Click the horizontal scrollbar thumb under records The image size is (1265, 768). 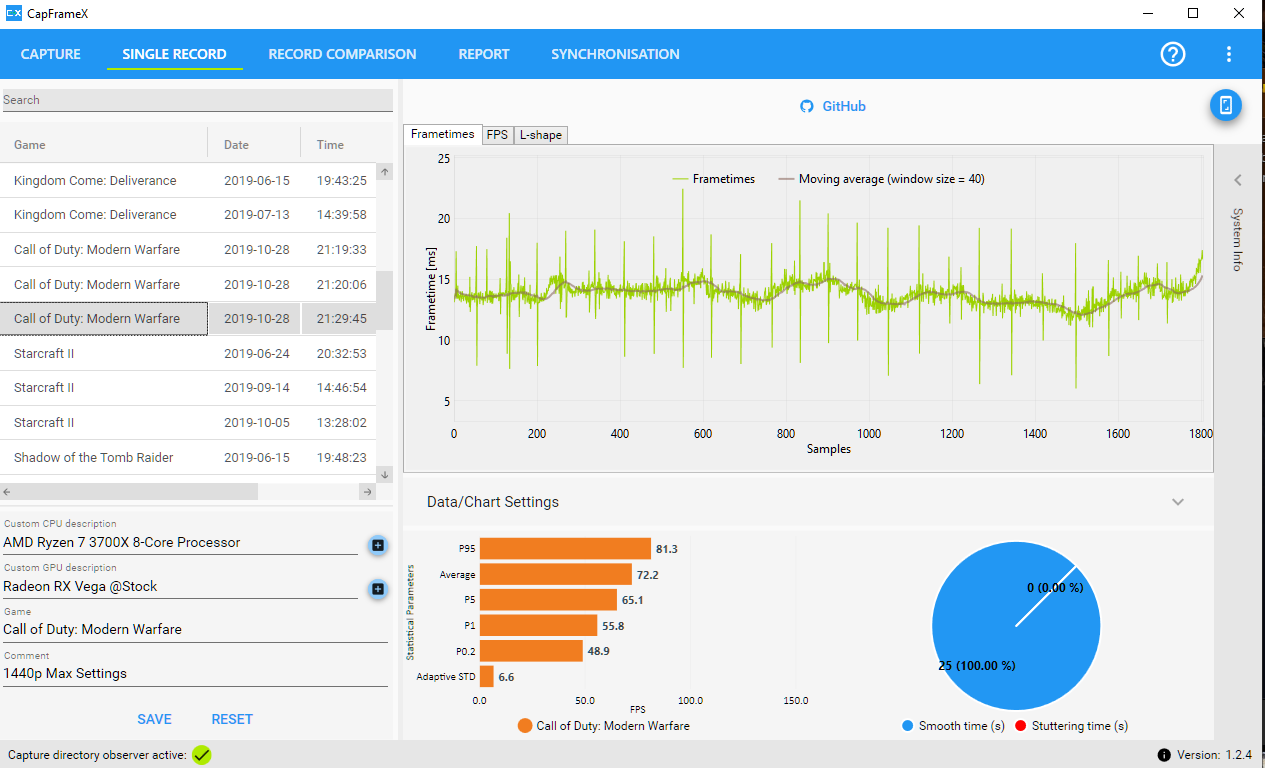pos(137,492)
